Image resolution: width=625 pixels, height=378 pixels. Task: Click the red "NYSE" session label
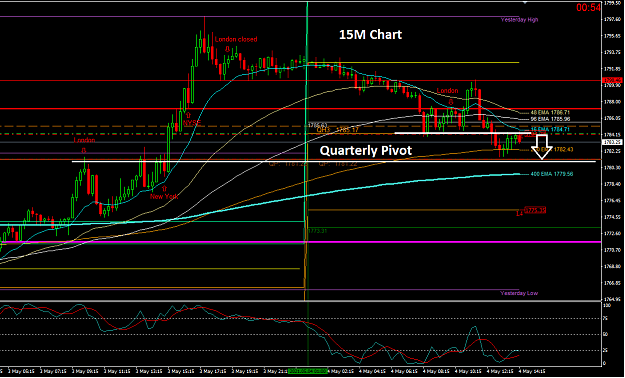click(192, 123)
